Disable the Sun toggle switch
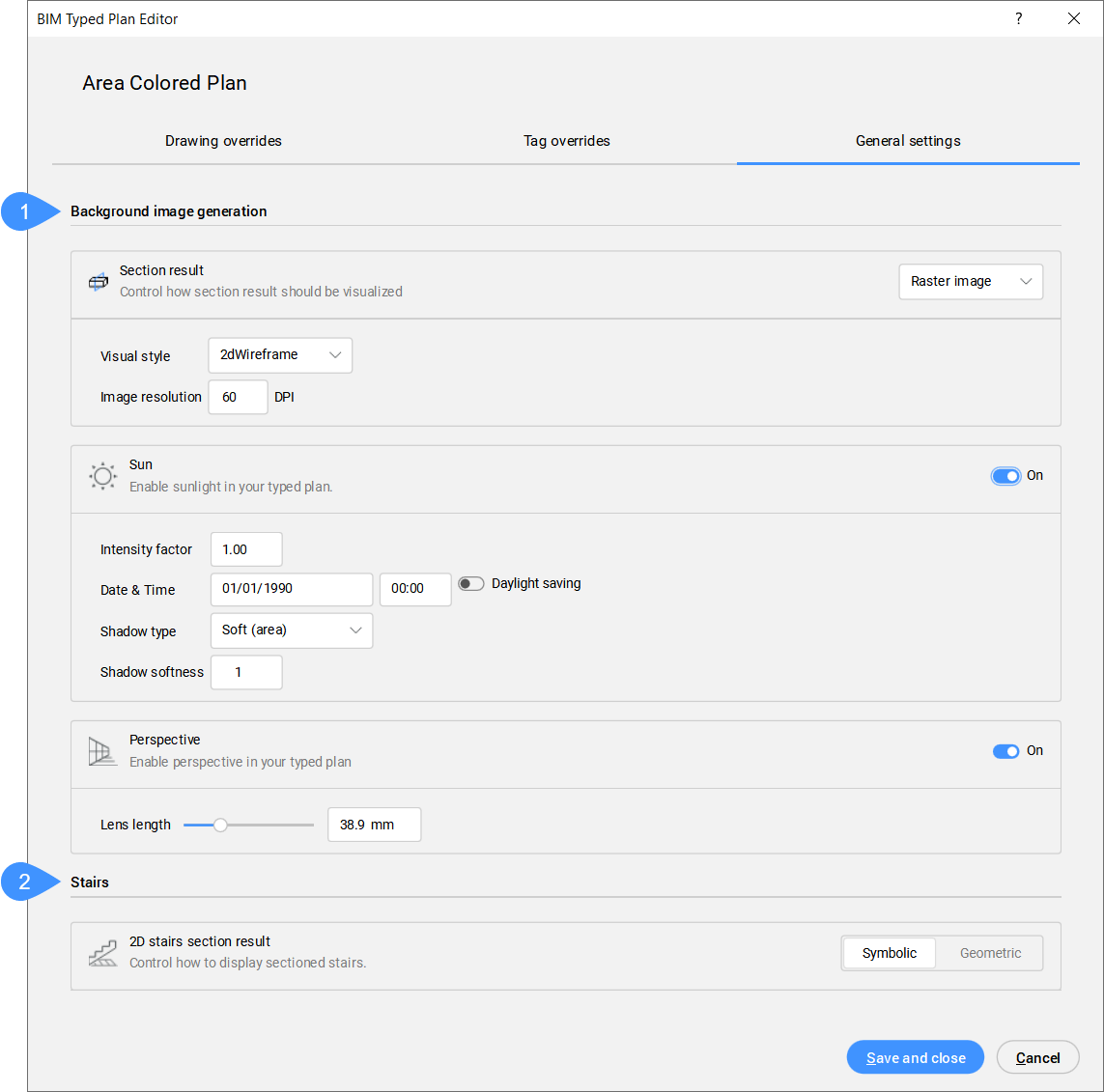Screen dimensions: 1104x1092 pos(1005,476)
